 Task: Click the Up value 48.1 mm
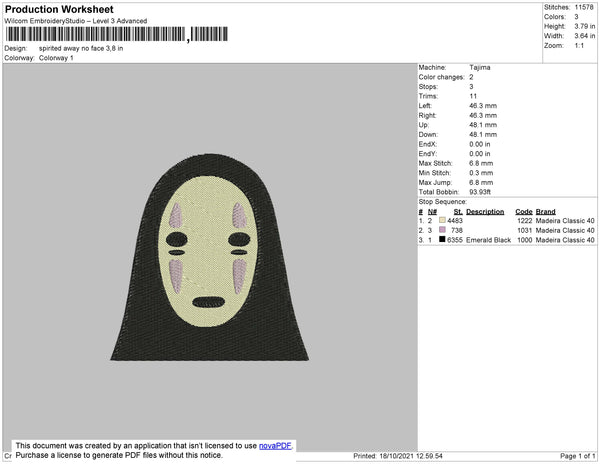coord(483,125)
